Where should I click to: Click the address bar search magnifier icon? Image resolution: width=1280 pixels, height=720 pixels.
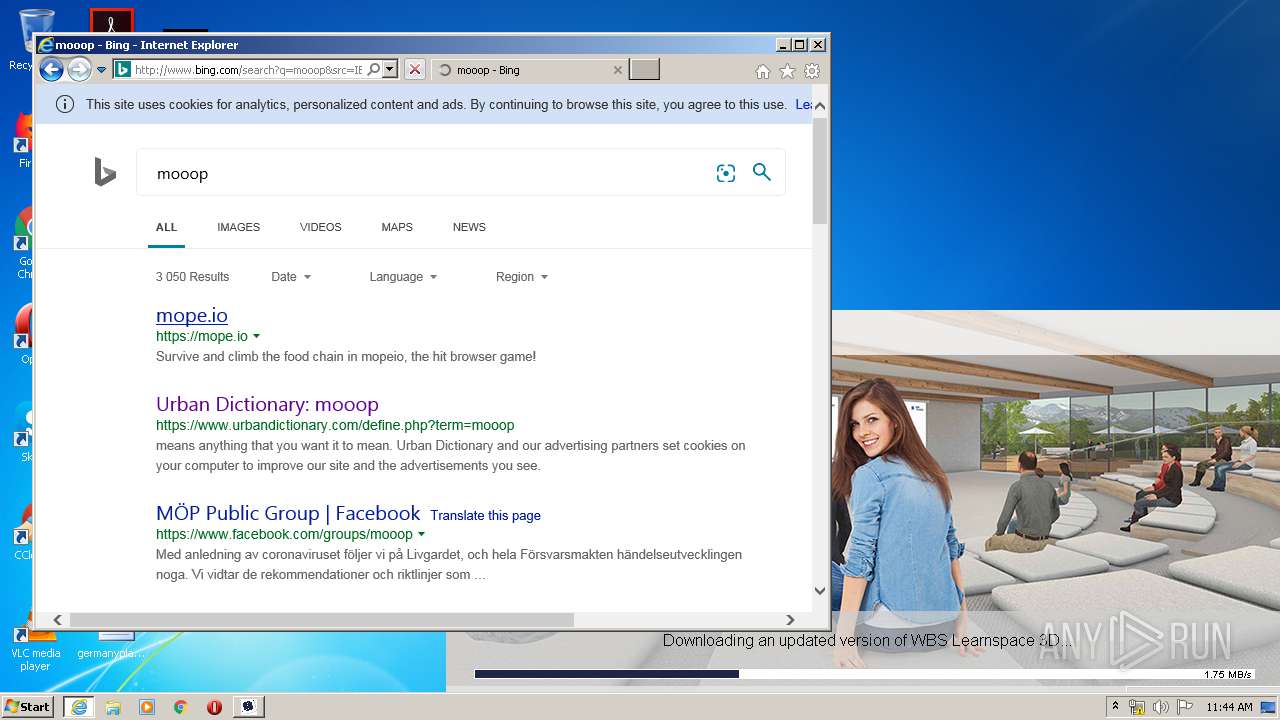374,70
